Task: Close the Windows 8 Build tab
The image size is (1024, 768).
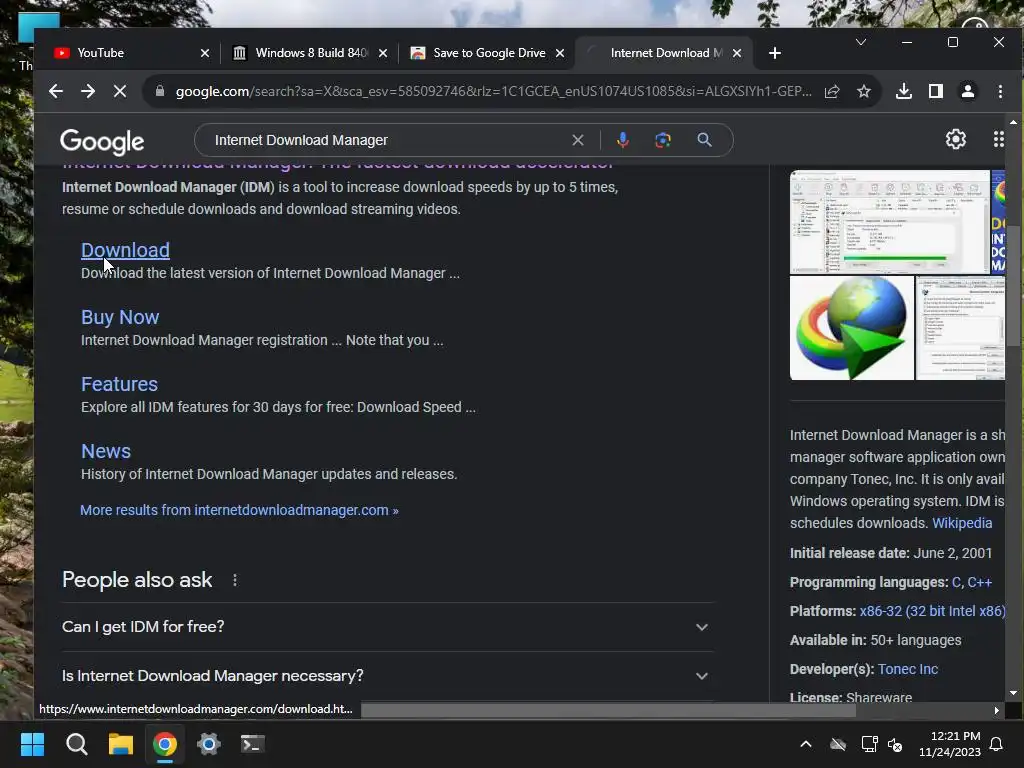Action: 383,53
